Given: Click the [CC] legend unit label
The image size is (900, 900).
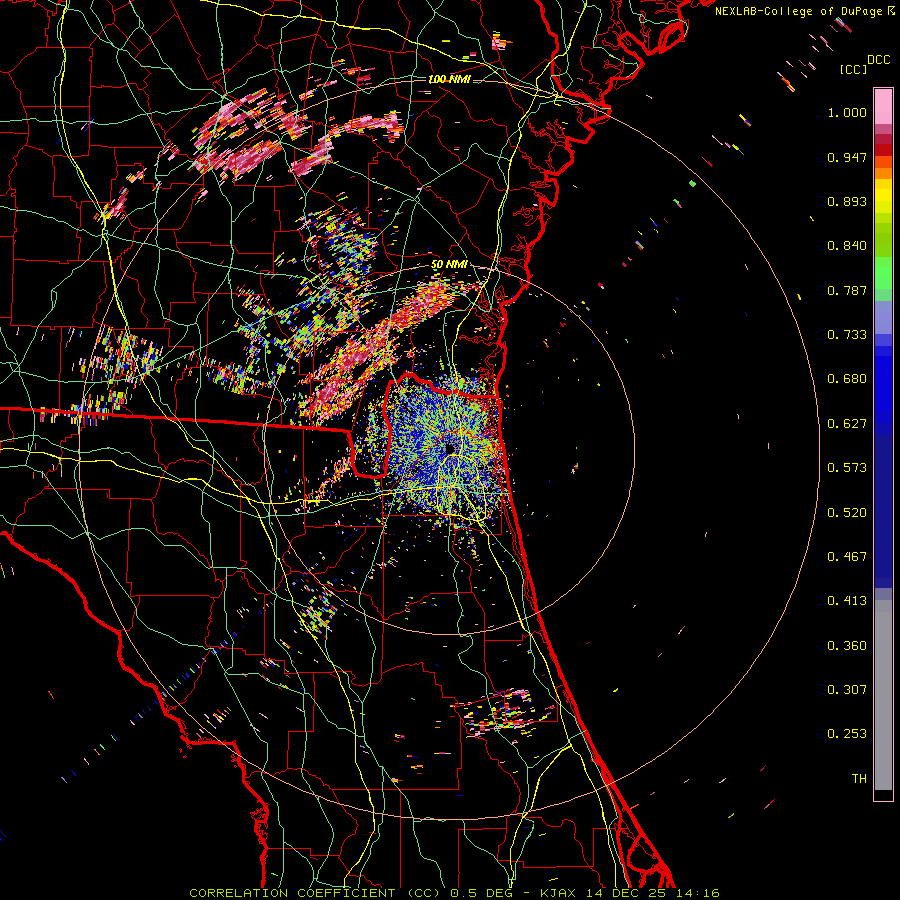Looking at the screenshot, I should 854,69.
